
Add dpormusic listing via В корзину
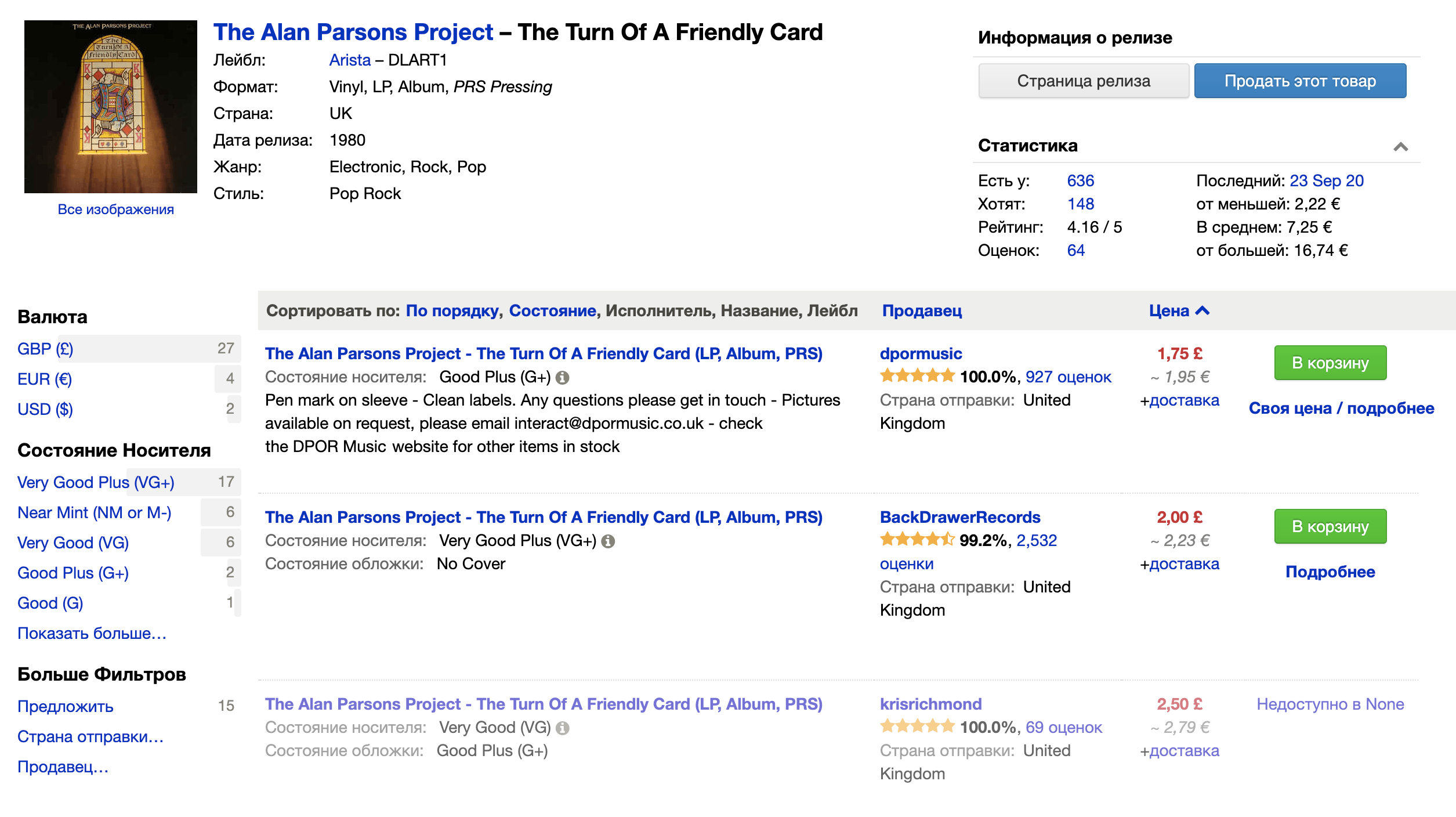pyautogui.click(x=1330, y=363)
